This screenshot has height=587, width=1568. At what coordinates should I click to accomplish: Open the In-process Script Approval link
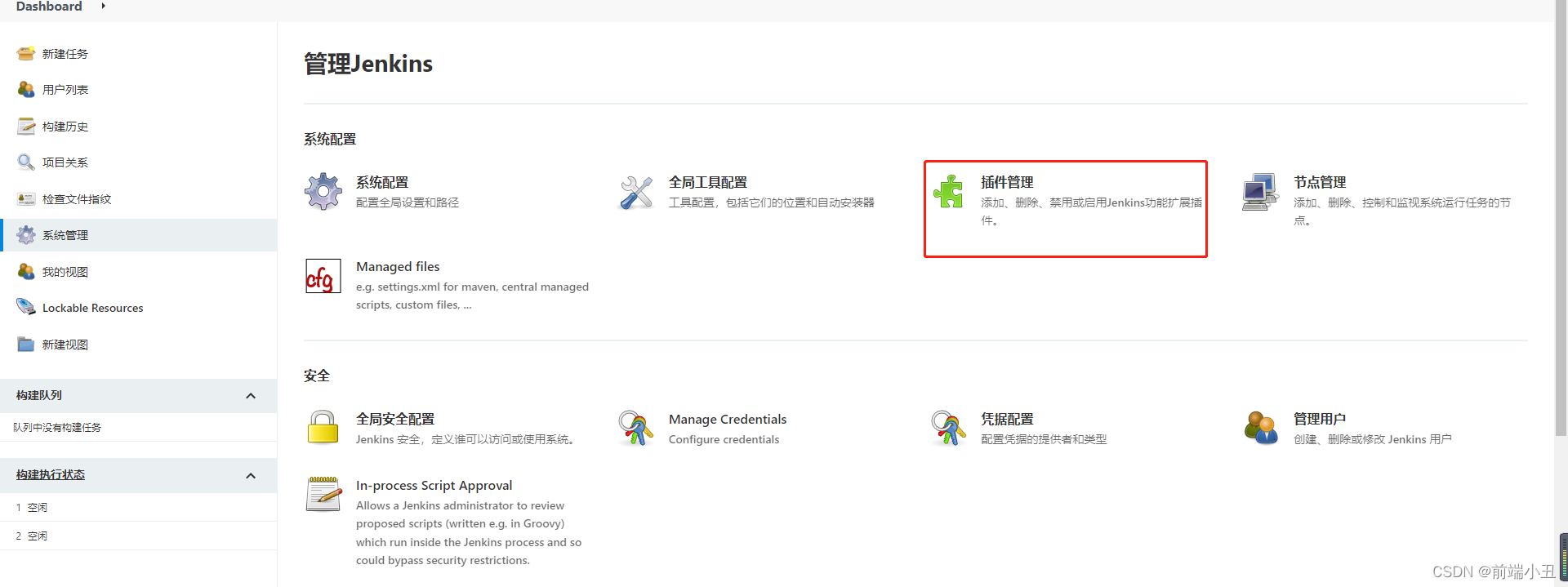coord(434,486)
